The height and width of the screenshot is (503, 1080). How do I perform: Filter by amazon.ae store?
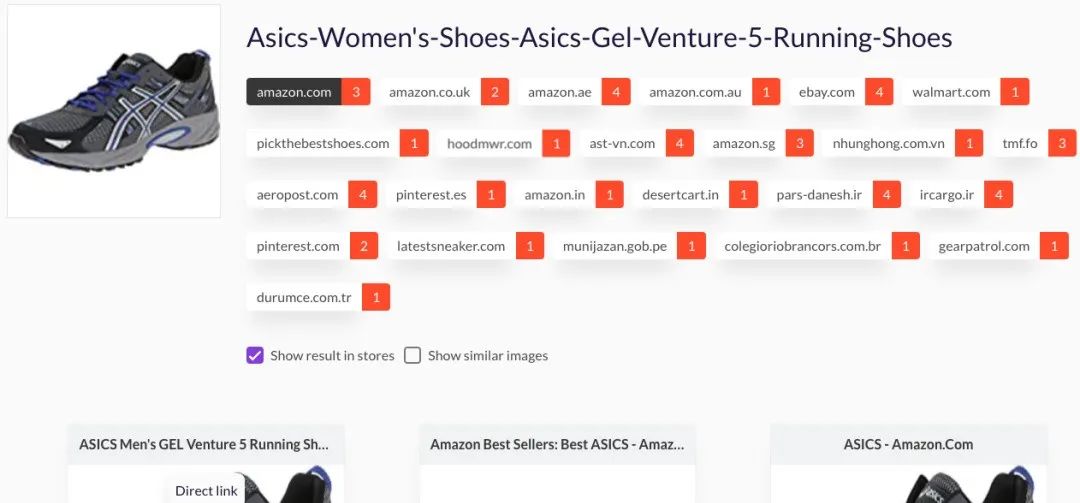pyautogui.click(x=559, y=92)
